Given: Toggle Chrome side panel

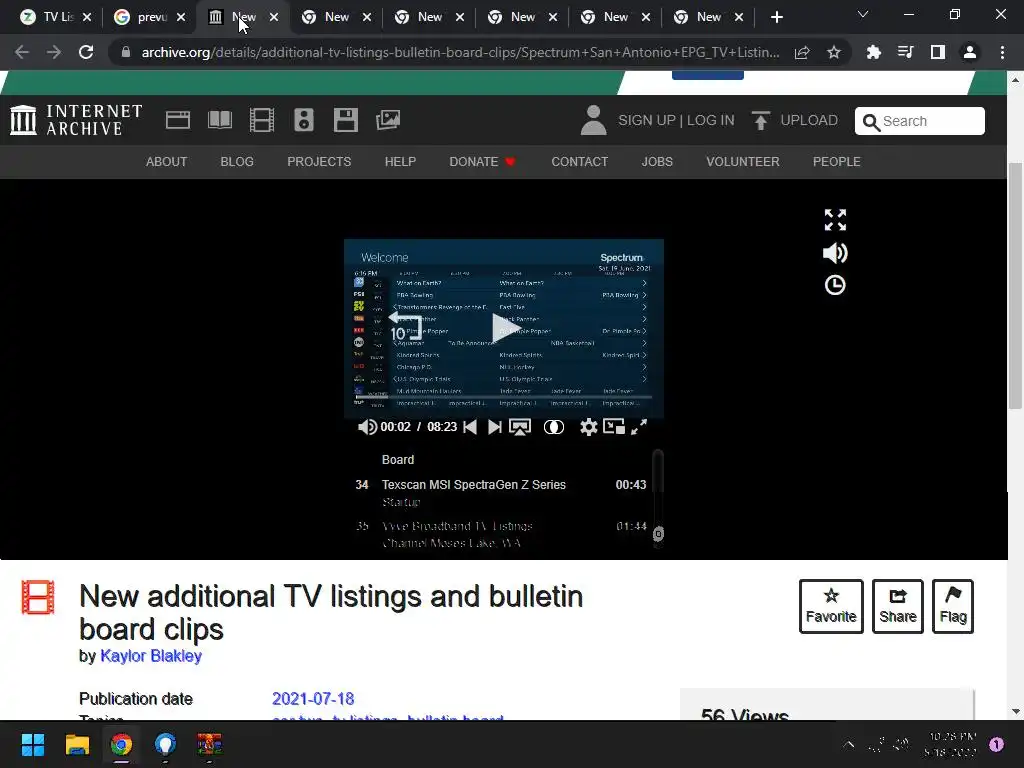Looking at the screenshot, I should point(938,52).
